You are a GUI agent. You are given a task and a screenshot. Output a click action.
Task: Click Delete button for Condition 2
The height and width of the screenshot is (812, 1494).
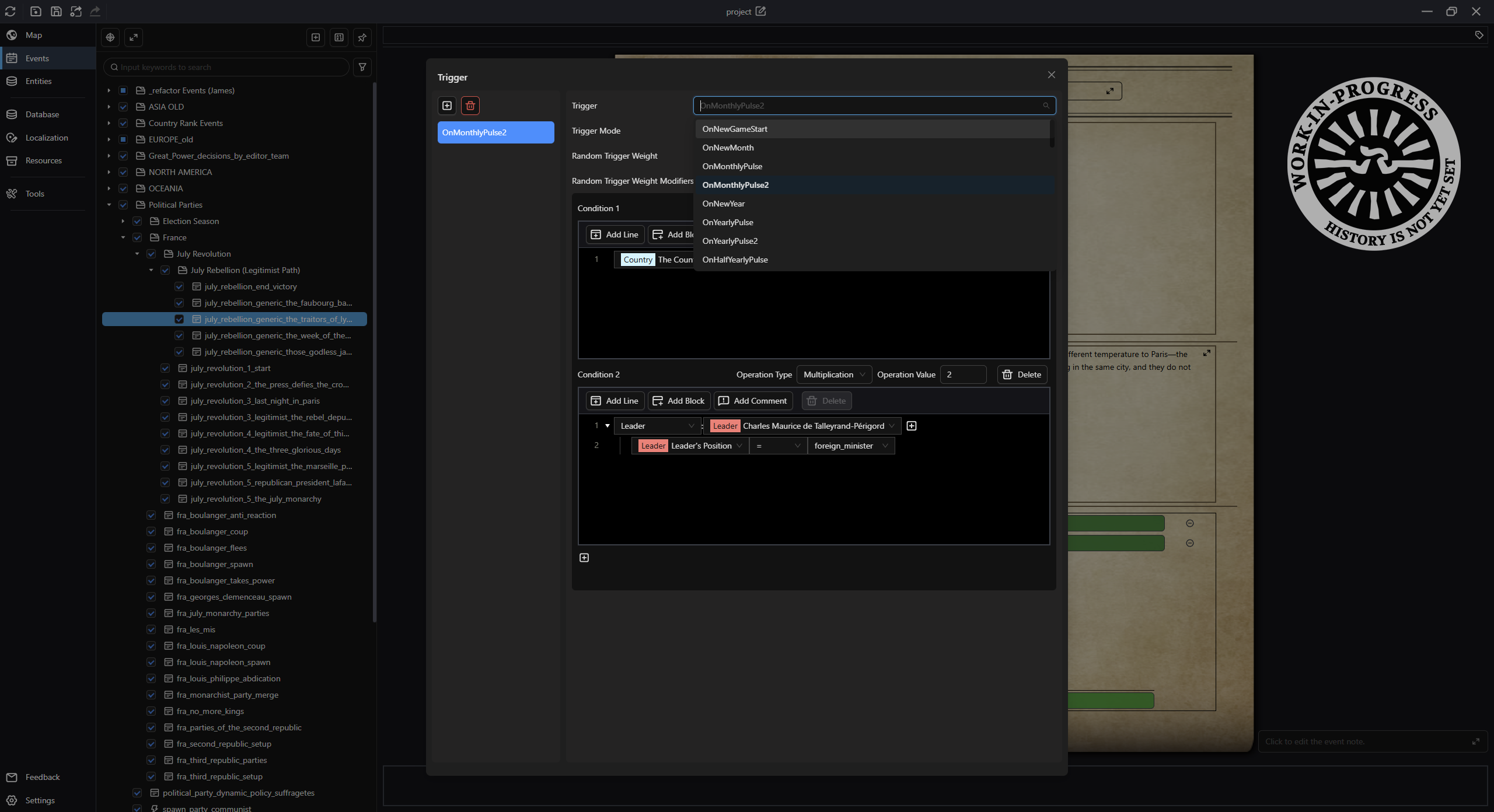1022,374
